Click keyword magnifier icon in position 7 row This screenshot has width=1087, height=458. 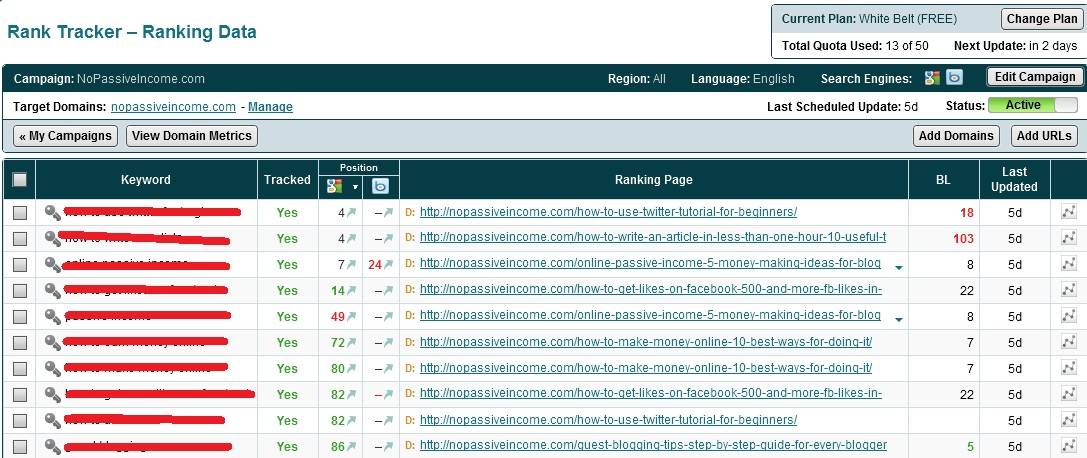tap(53, 264)
